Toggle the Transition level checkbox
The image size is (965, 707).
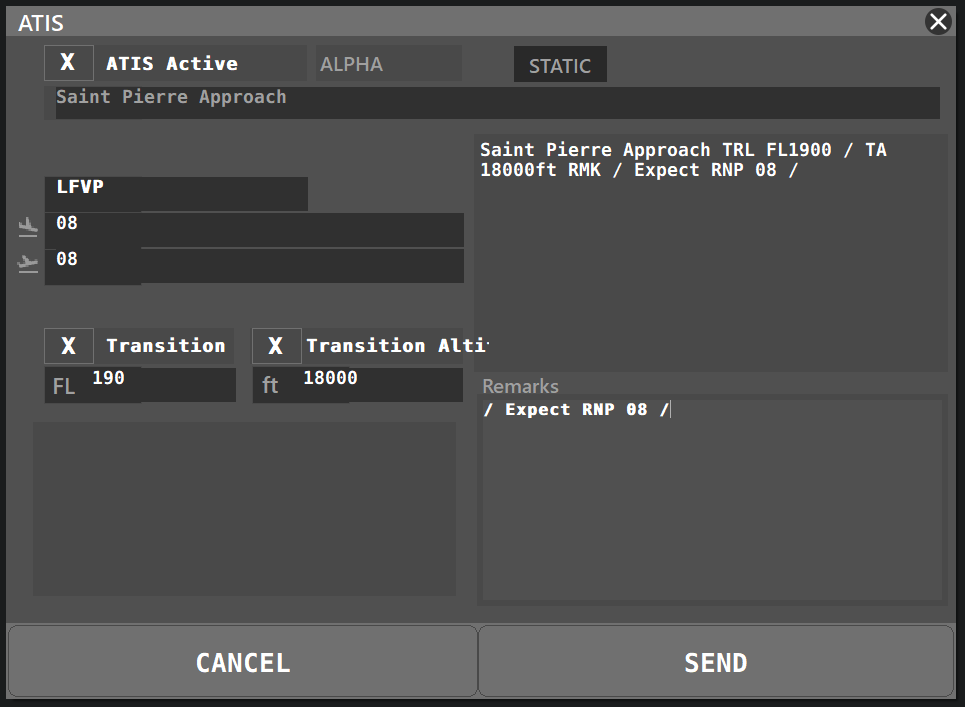[x=68, y=346]
